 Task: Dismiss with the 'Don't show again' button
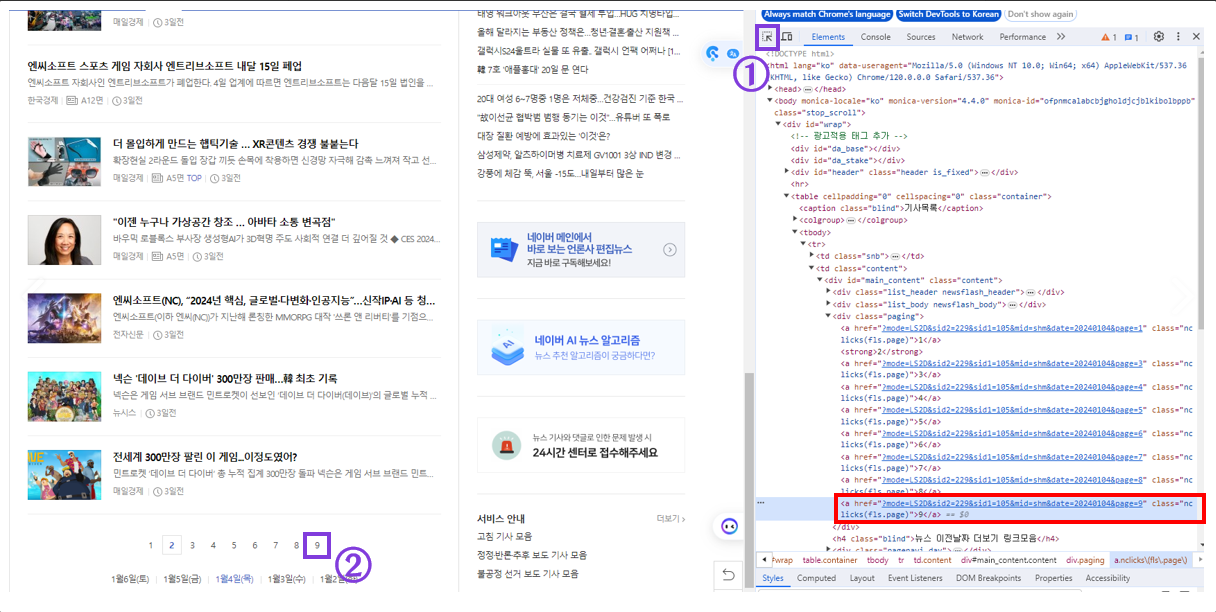[x=1040, y=14]
